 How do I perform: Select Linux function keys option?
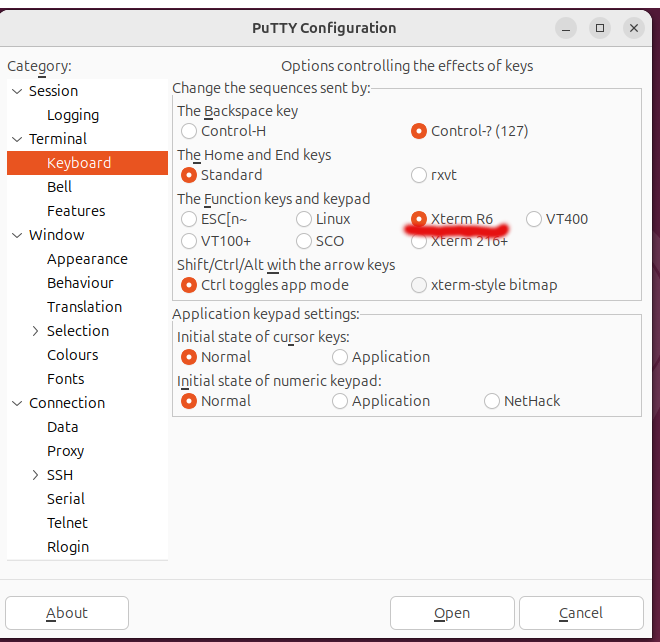pyautogui.click(x=304, y=219)
